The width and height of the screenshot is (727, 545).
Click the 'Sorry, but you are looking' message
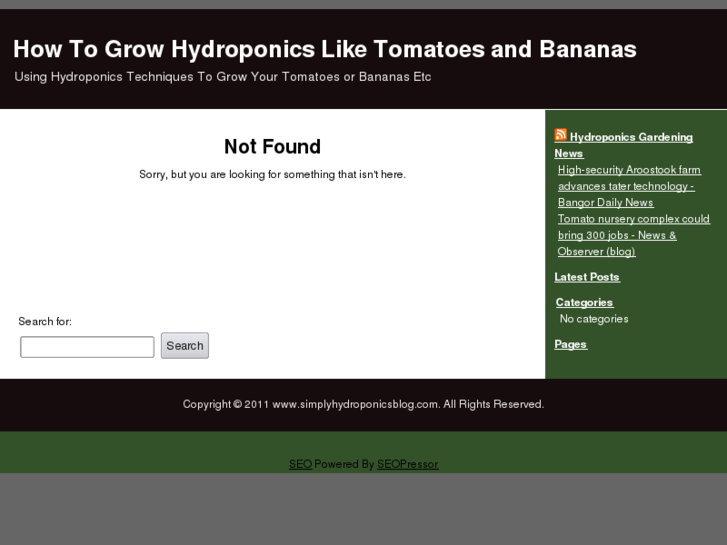pos(273,174)
